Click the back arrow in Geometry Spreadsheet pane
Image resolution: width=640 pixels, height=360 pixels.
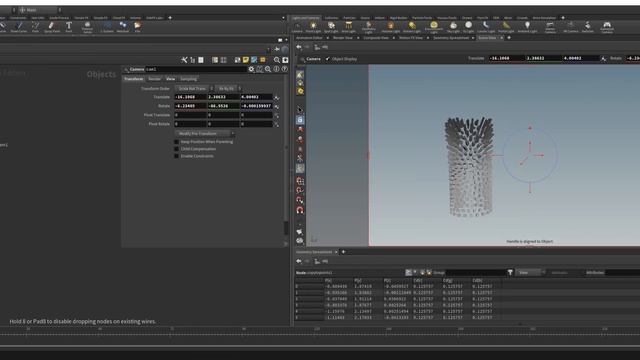[299, 261]
